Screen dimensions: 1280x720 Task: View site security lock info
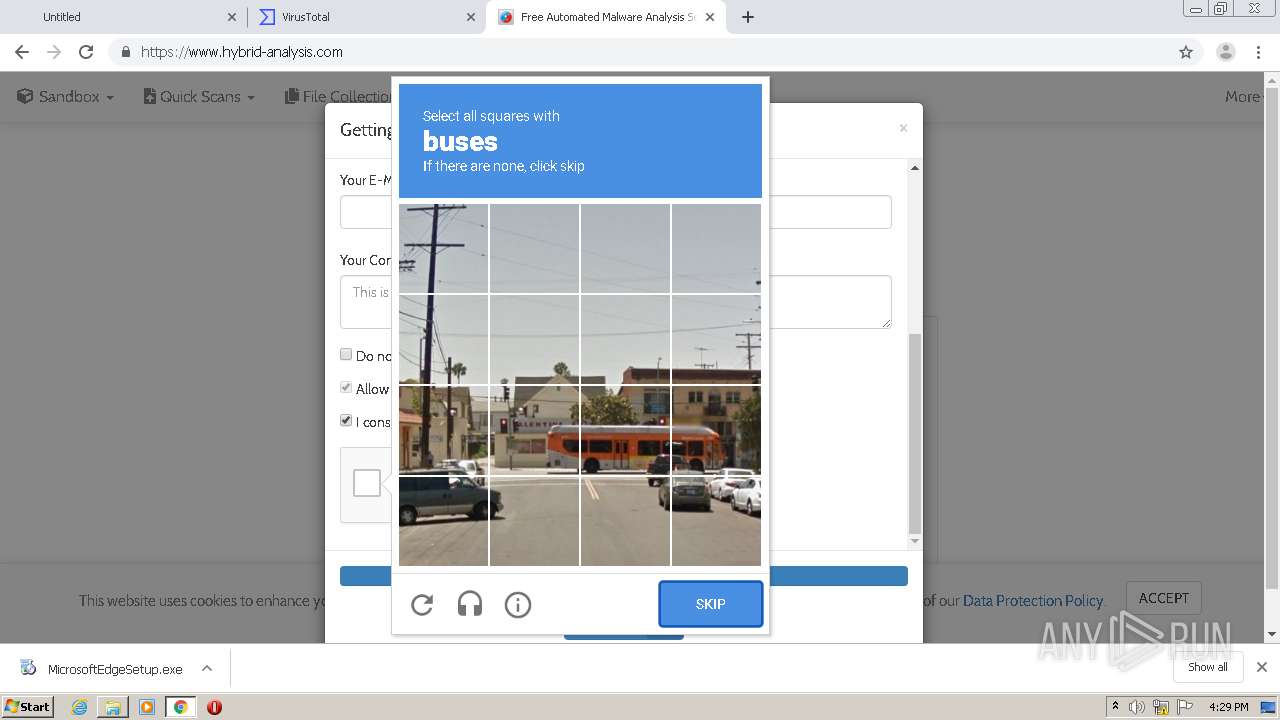[x=125, y=52]
